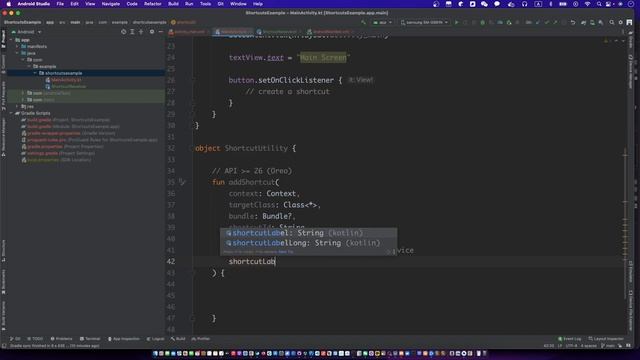Screen dimensions: 640x360
Task: Open the Build tool window button
Action: coord(178,339)
